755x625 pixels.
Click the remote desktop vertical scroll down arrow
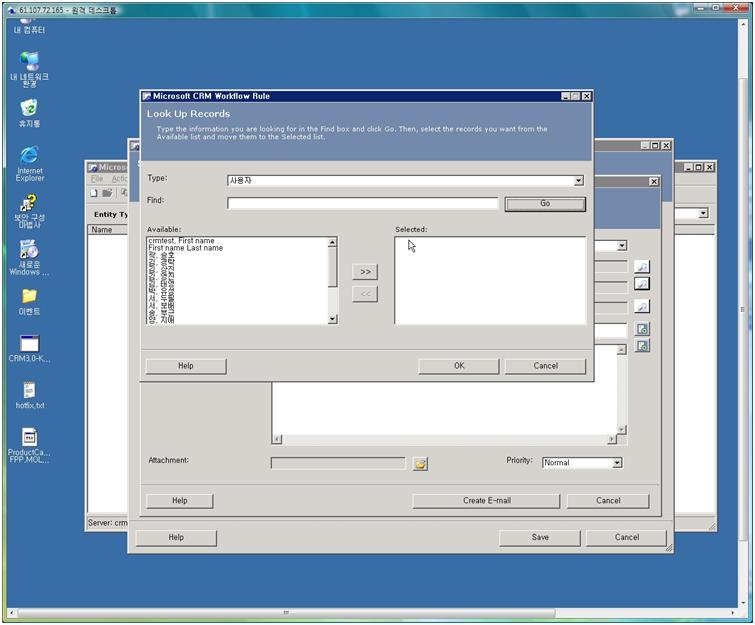point(742,602)
